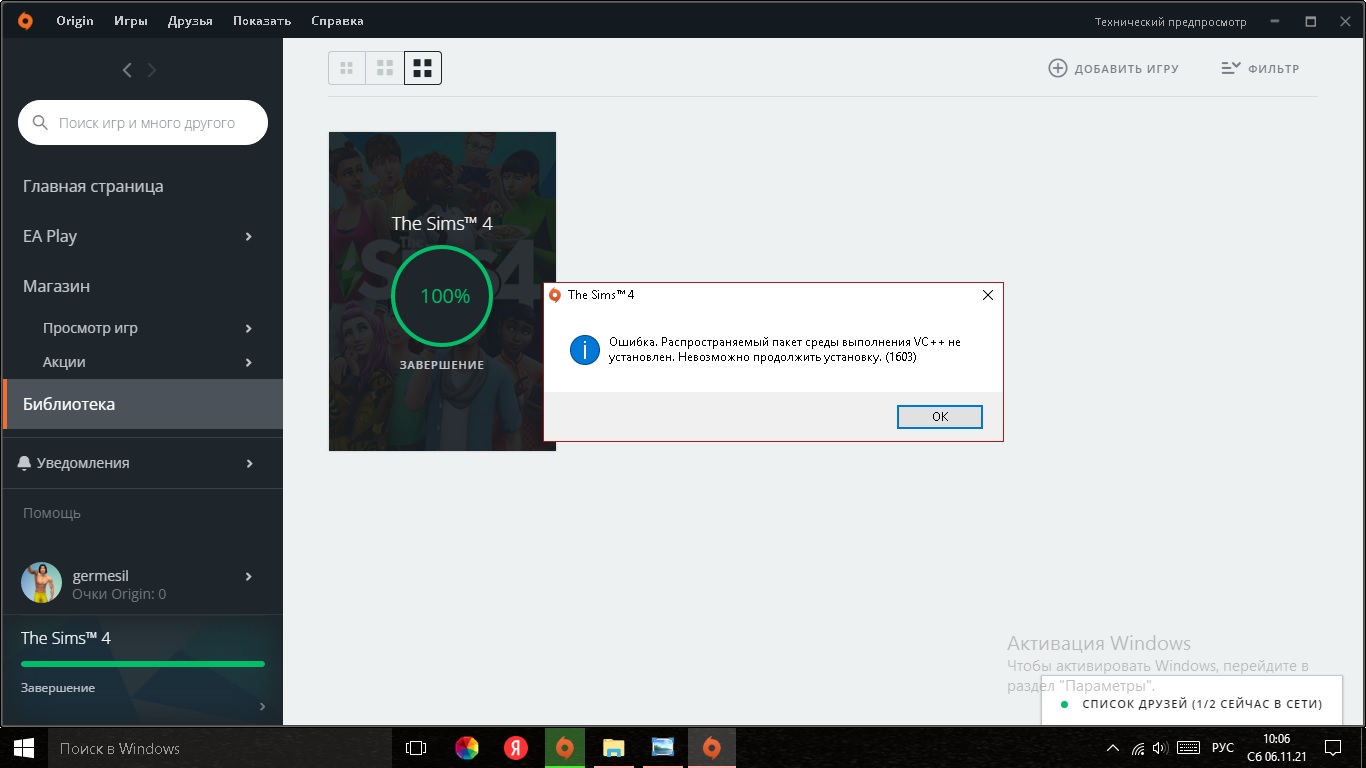Expand the EA Play chevron
Viewport: 1366px width, 768px height.
click(x=249, y=237)
